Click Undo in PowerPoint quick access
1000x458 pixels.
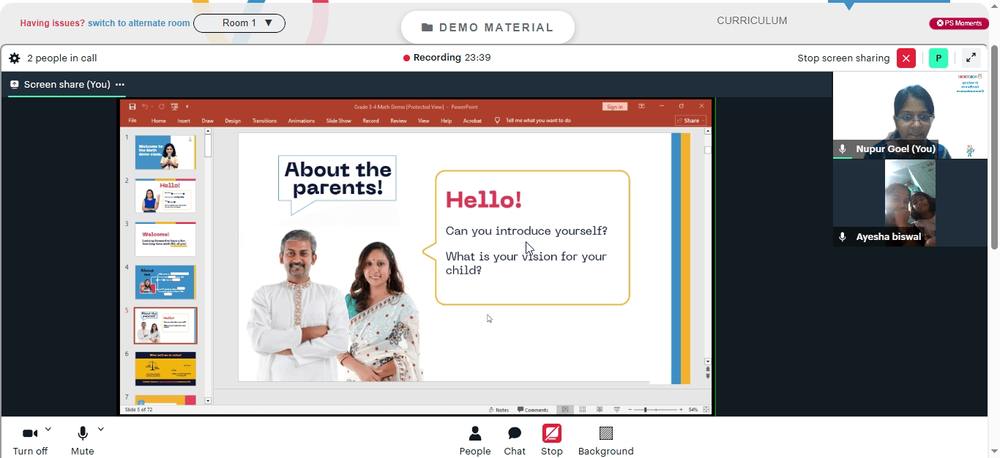[x=145, y=107]
